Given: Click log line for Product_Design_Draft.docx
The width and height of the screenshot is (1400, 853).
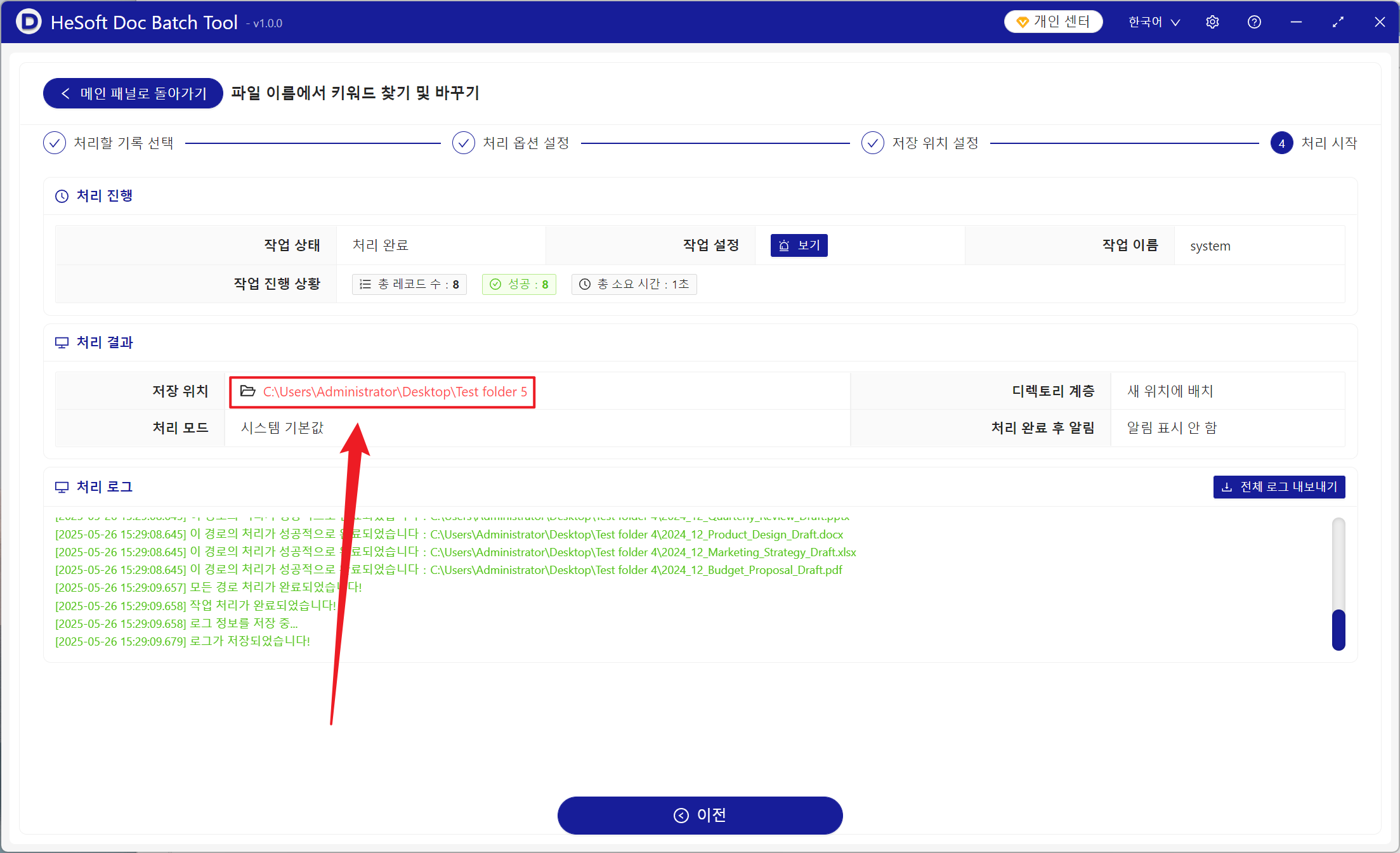Looking at the screenshot, I should tap(449, 535).
